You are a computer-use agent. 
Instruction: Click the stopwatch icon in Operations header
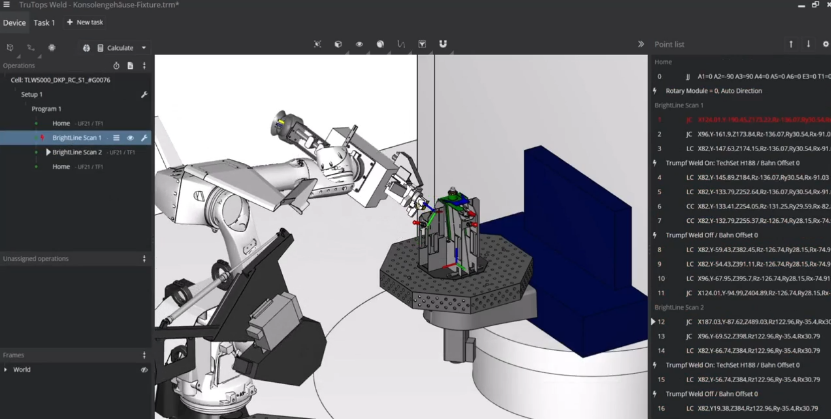(116, 65)
